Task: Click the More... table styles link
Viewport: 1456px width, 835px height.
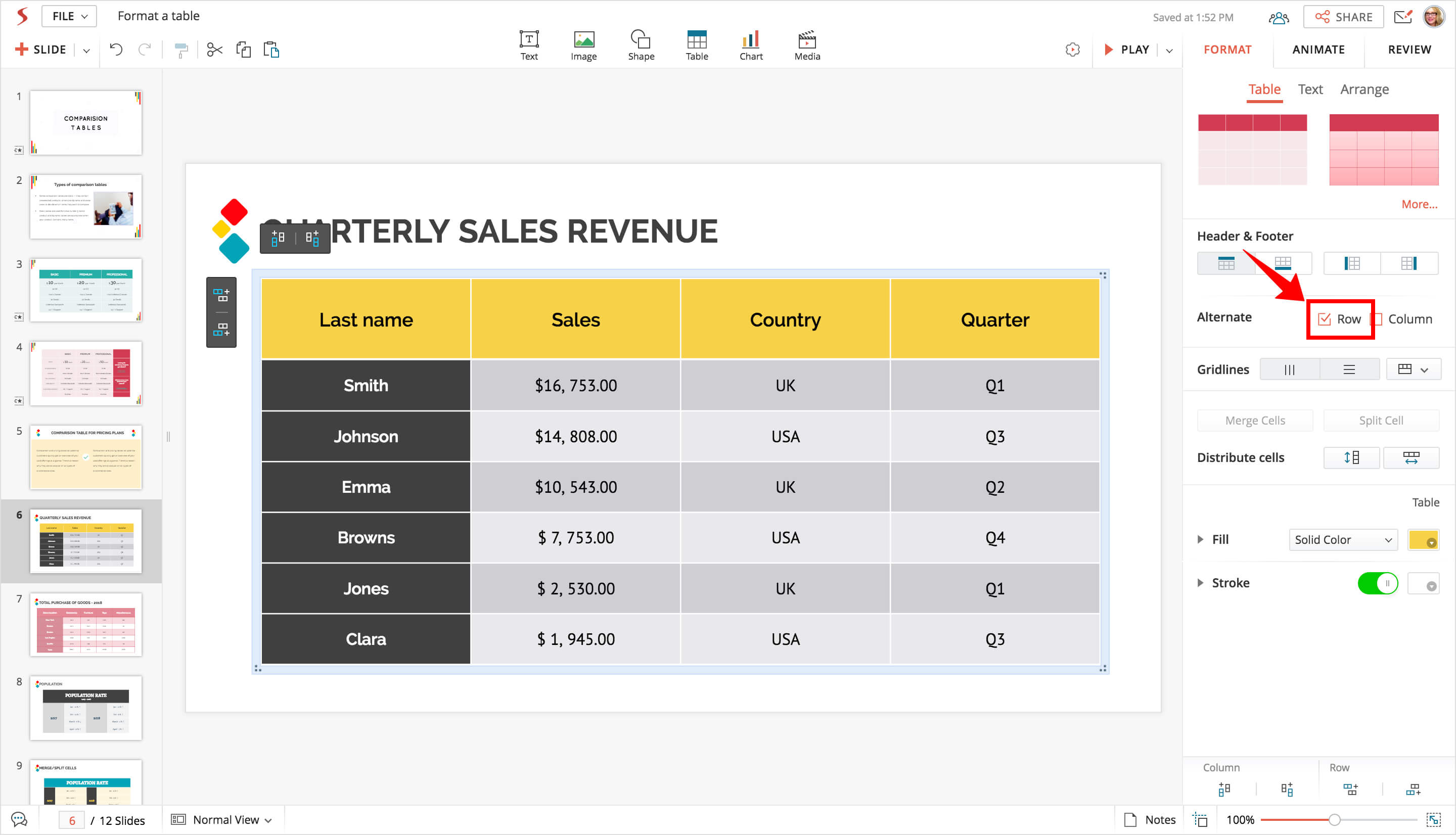Action: [1419, 204]
